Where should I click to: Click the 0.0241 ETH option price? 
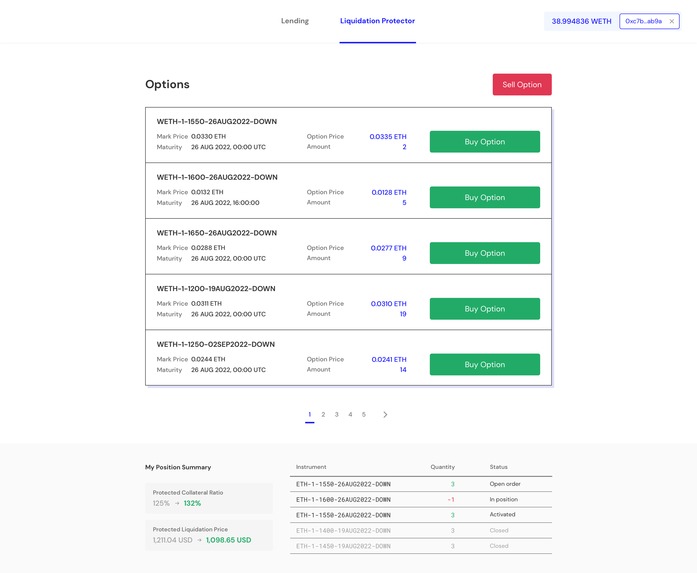tap(389, 359)
